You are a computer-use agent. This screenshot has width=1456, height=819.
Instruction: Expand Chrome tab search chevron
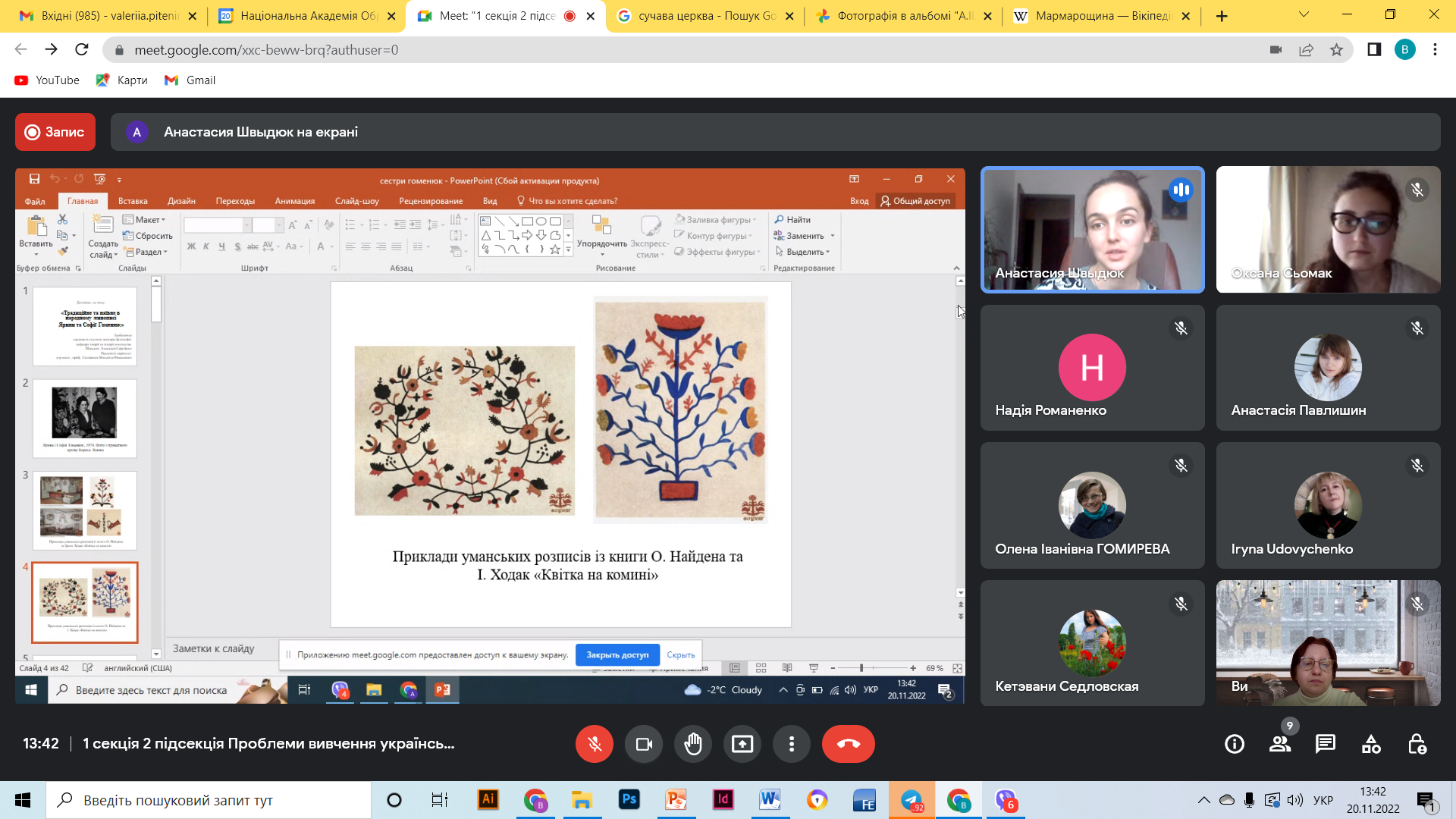pos(1304,15)
